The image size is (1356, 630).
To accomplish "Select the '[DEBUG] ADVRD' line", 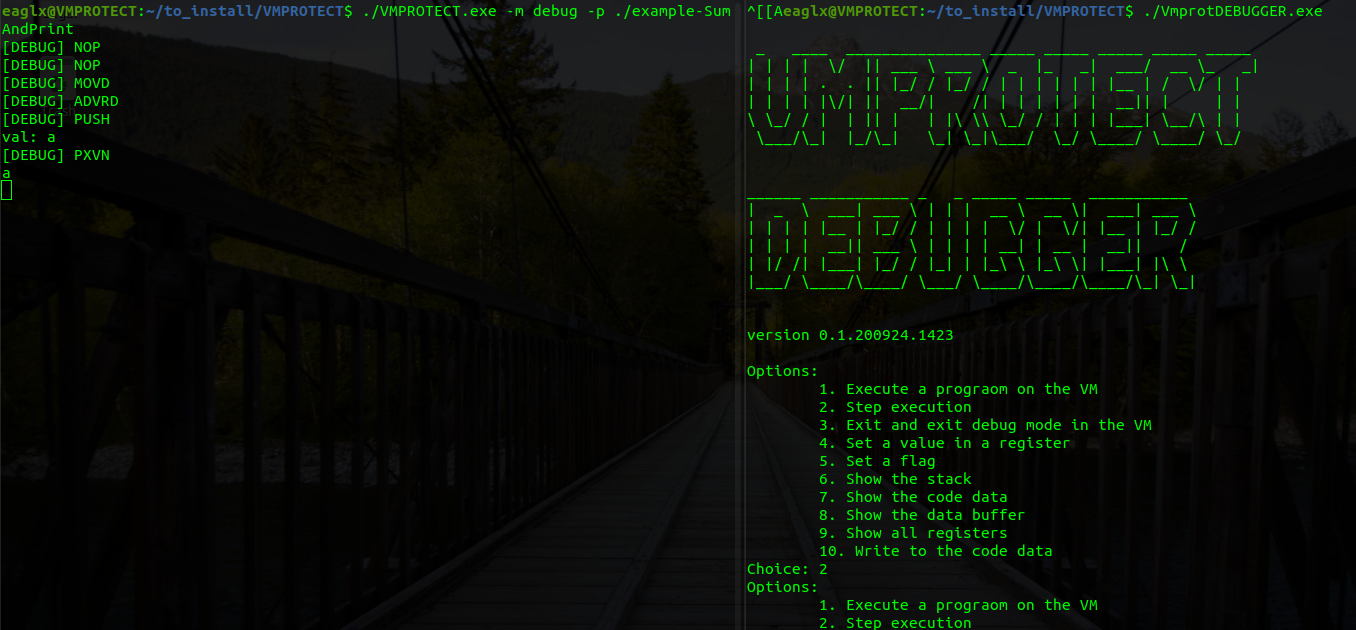I will click(60, 101).
